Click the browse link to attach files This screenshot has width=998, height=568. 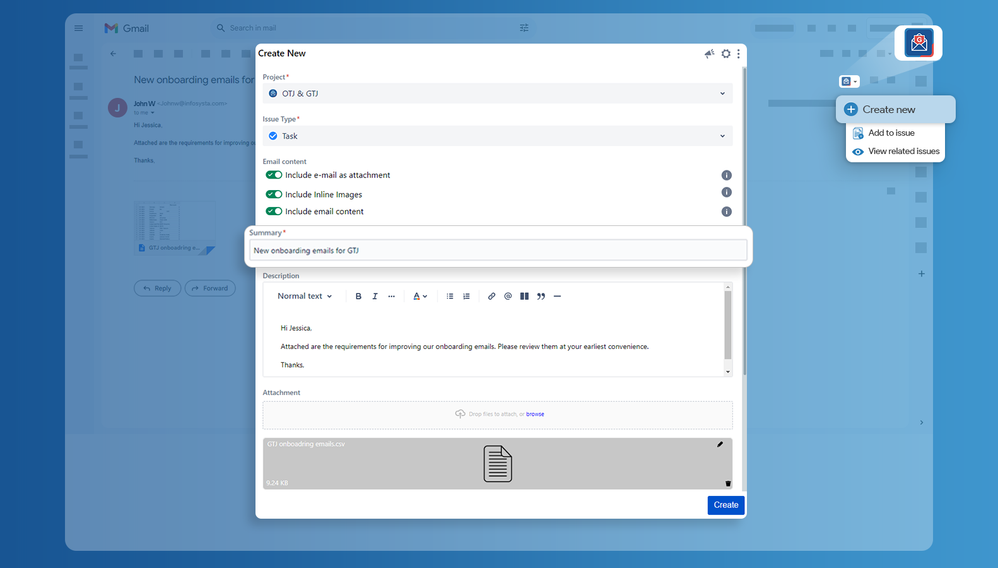click(x=535, y=414)
